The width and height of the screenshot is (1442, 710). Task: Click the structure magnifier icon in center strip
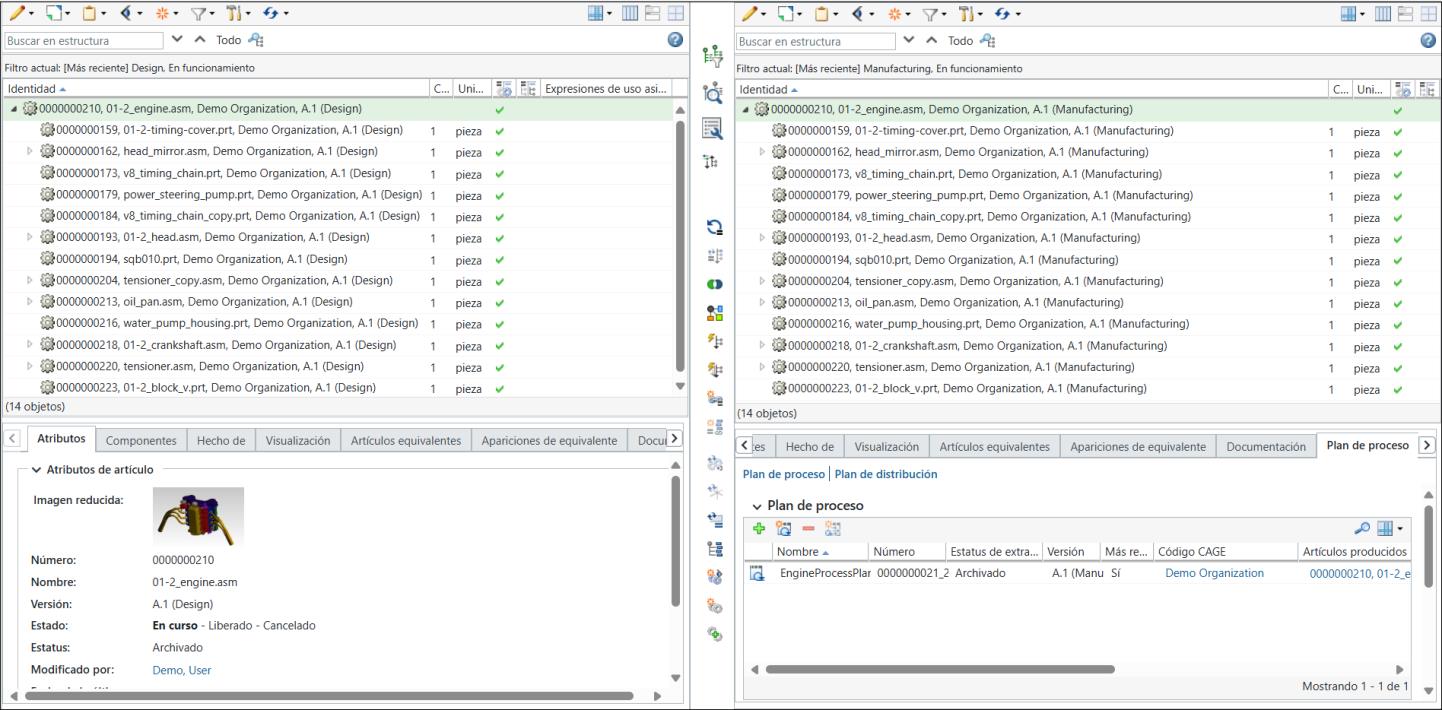[x=714, y=94]
